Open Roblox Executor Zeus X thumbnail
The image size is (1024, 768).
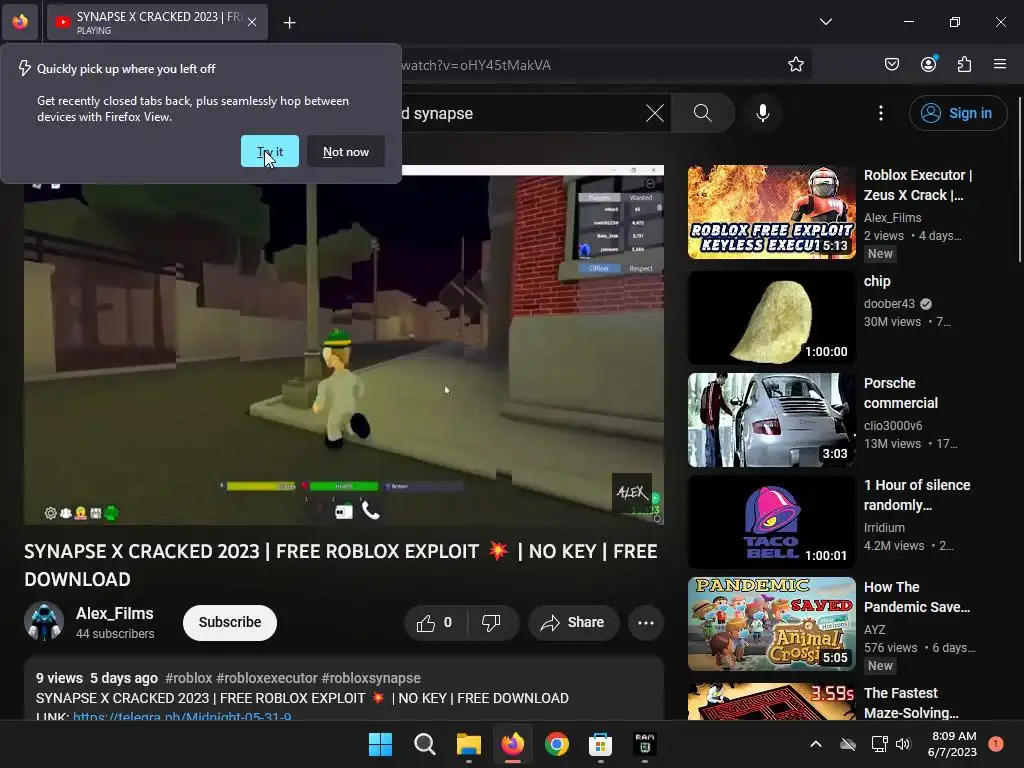[771, 212]
